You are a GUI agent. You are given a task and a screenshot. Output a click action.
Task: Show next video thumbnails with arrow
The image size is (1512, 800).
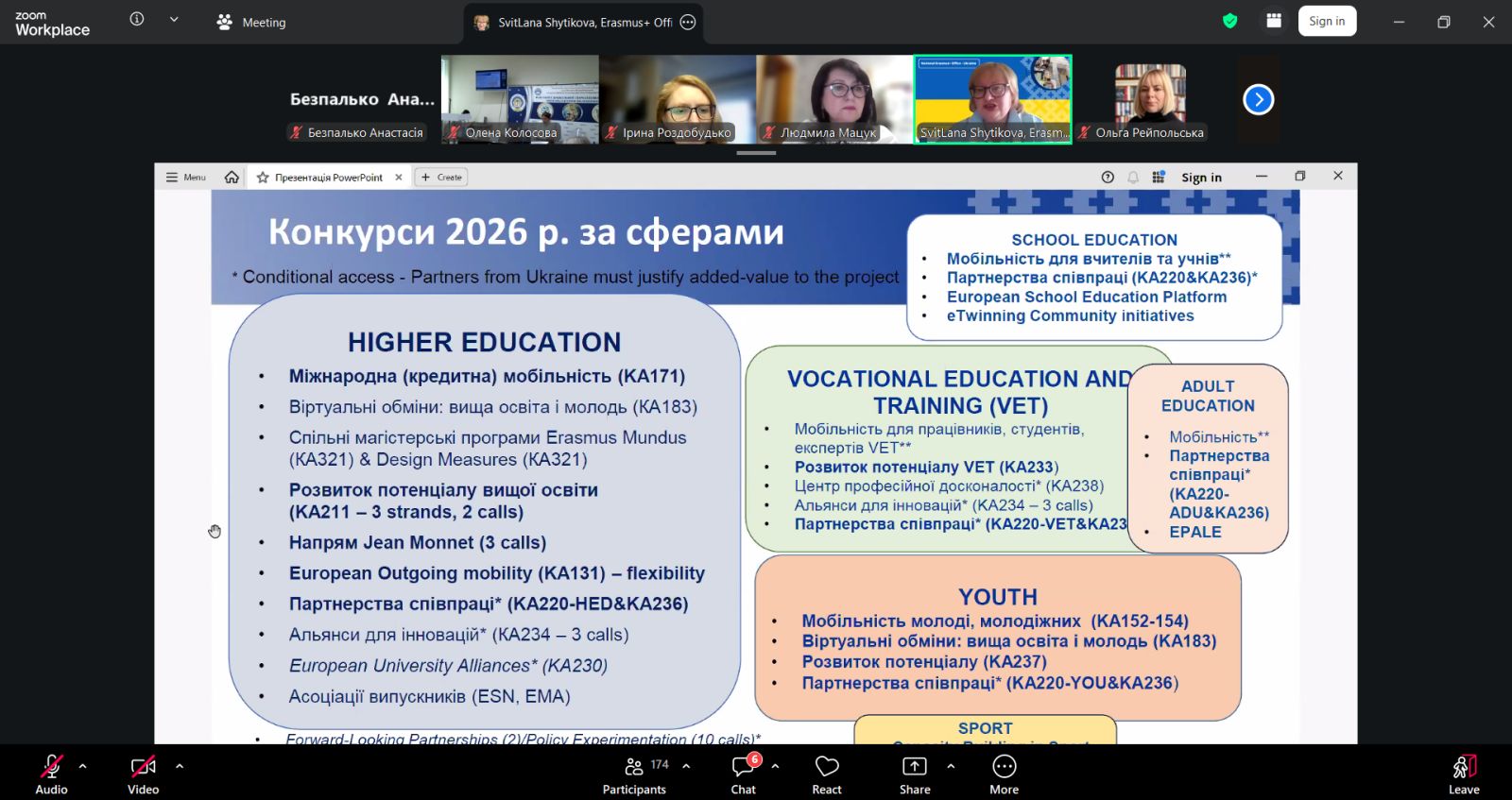1259,99
